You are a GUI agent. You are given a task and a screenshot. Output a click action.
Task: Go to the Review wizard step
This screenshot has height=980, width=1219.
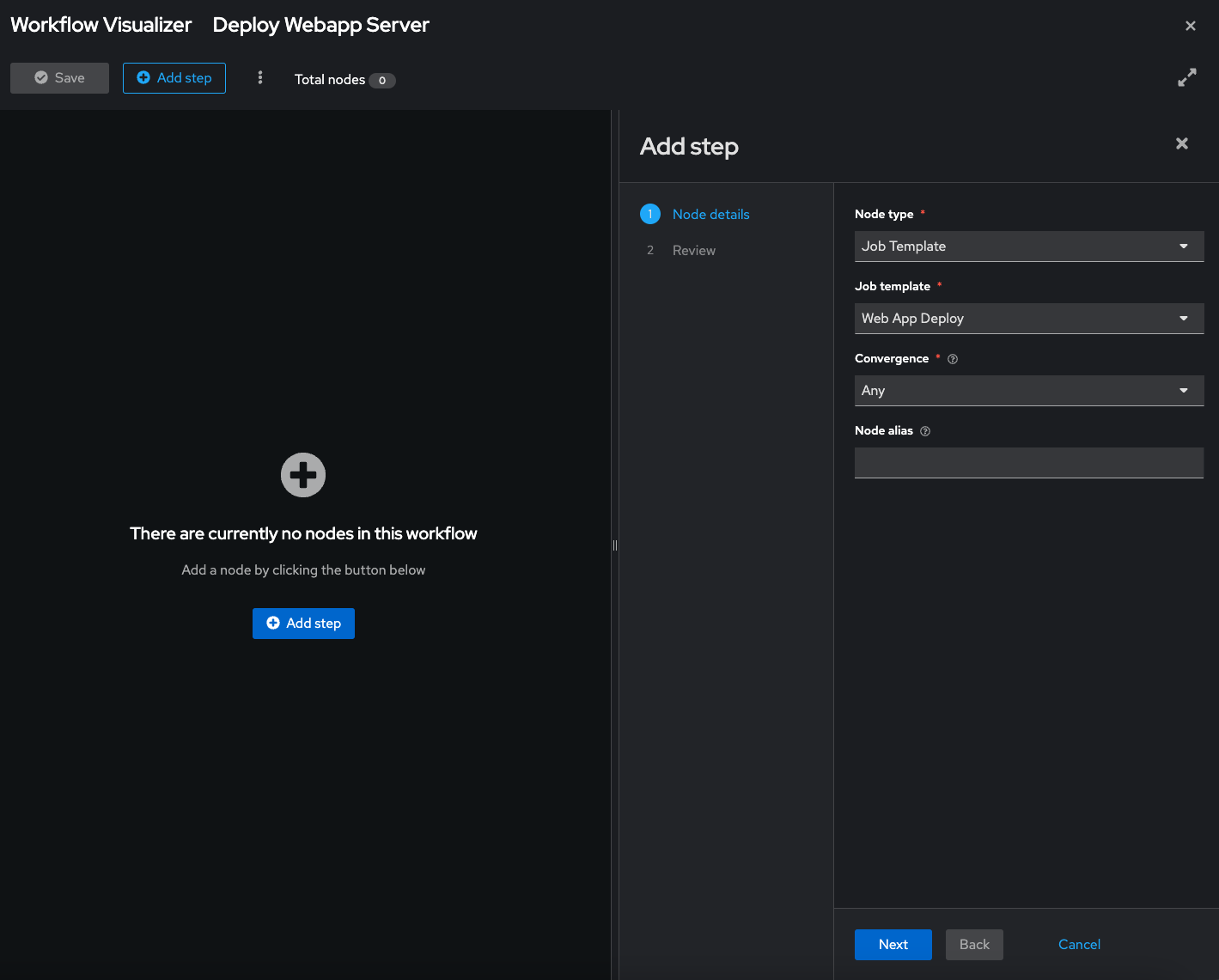pyautogui.click(x=693, y=251)
